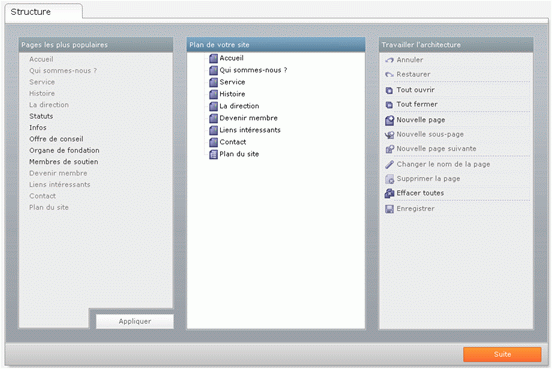Click the page icon beside Histoire in site plan
Screen dimensions: 552x369
(x=213, y=94)
